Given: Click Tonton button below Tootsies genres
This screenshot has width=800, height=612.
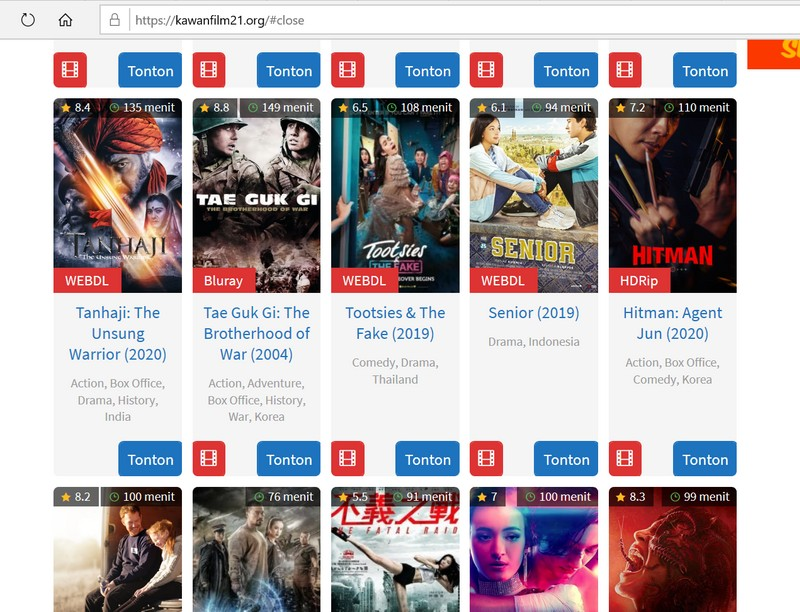Looking at the screenshot, I should (428, 459).
